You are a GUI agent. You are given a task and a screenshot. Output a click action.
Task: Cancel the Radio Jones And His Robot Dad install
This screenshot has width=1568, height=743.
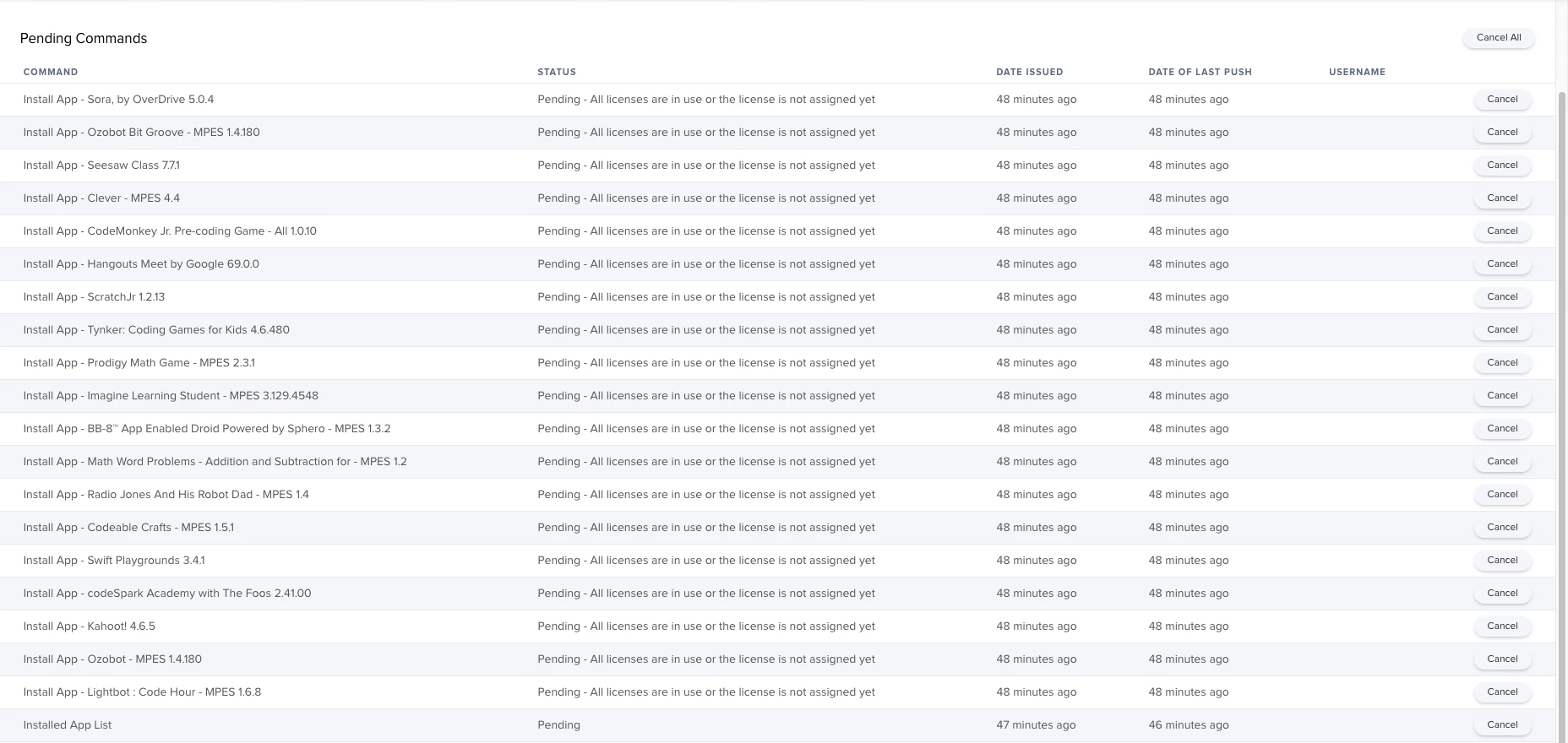pos(1502,495)
